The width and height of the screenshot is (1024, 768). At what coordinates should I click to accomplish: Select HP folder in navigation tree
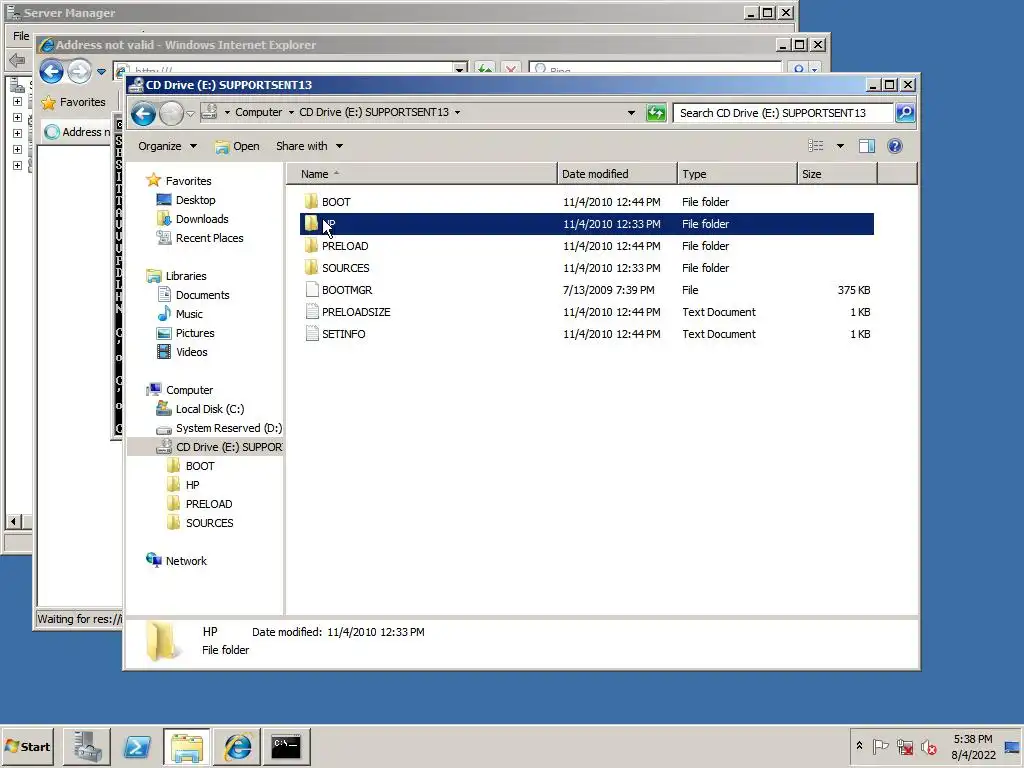click(x=192, y=485)
